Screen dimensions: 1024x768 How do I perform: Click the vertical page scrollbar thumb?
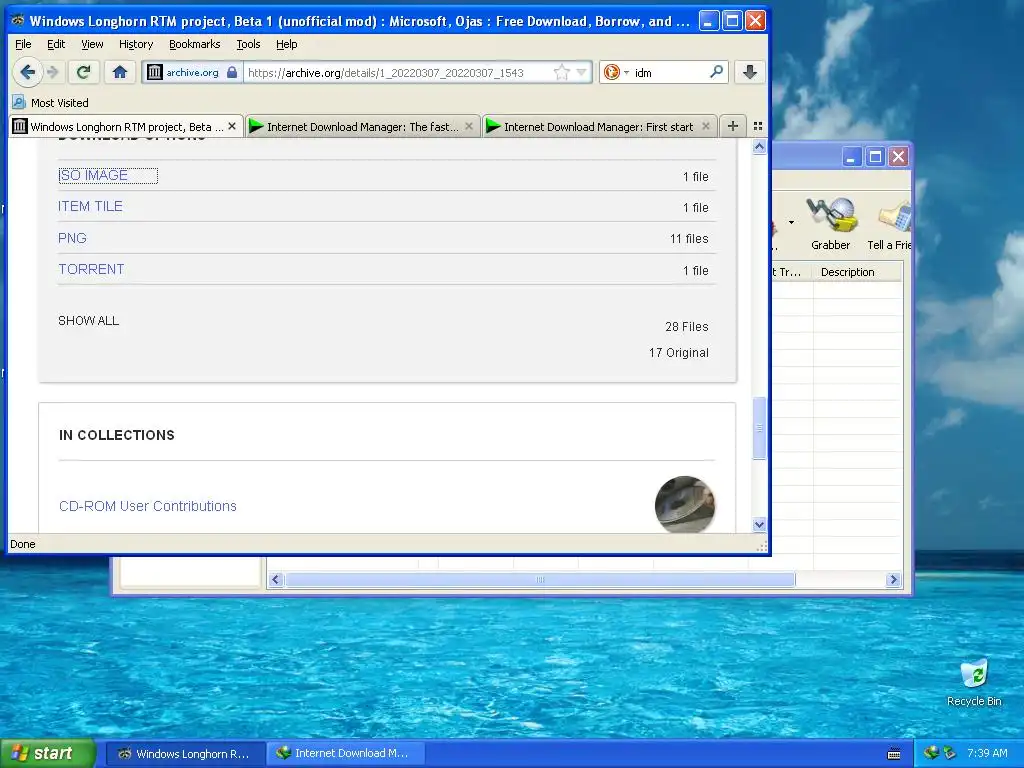click(x=759, y=428)
